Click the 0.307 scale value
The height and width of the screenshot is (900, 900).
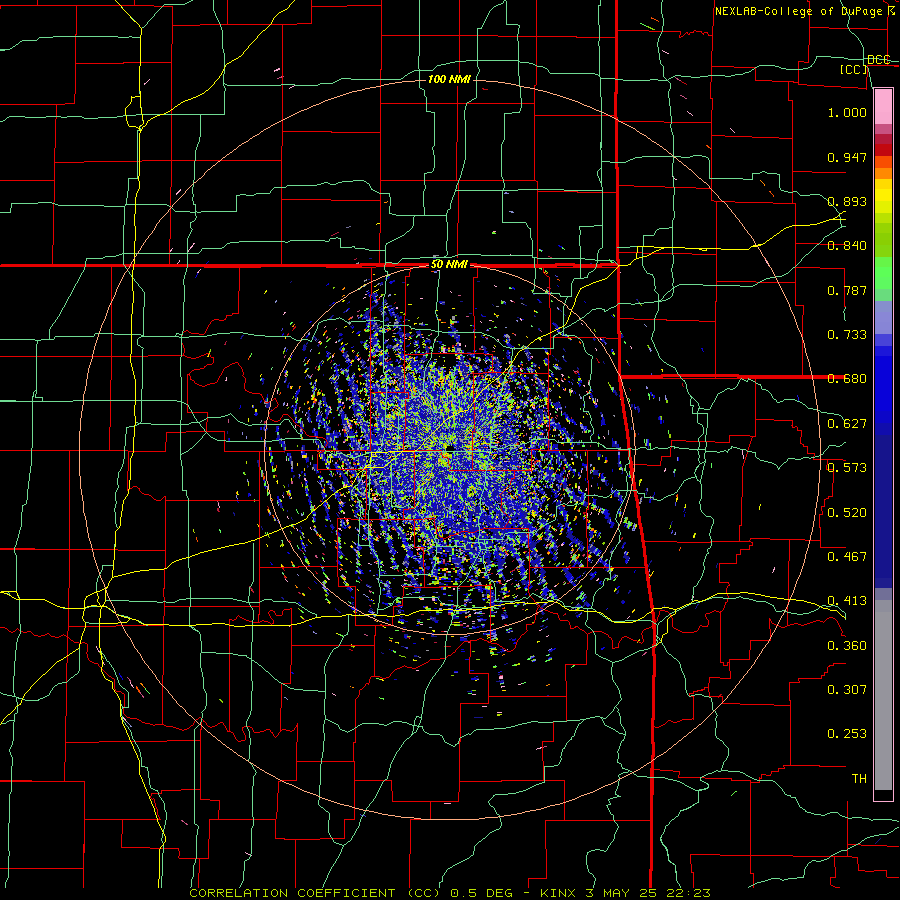(x=847, y=690)
